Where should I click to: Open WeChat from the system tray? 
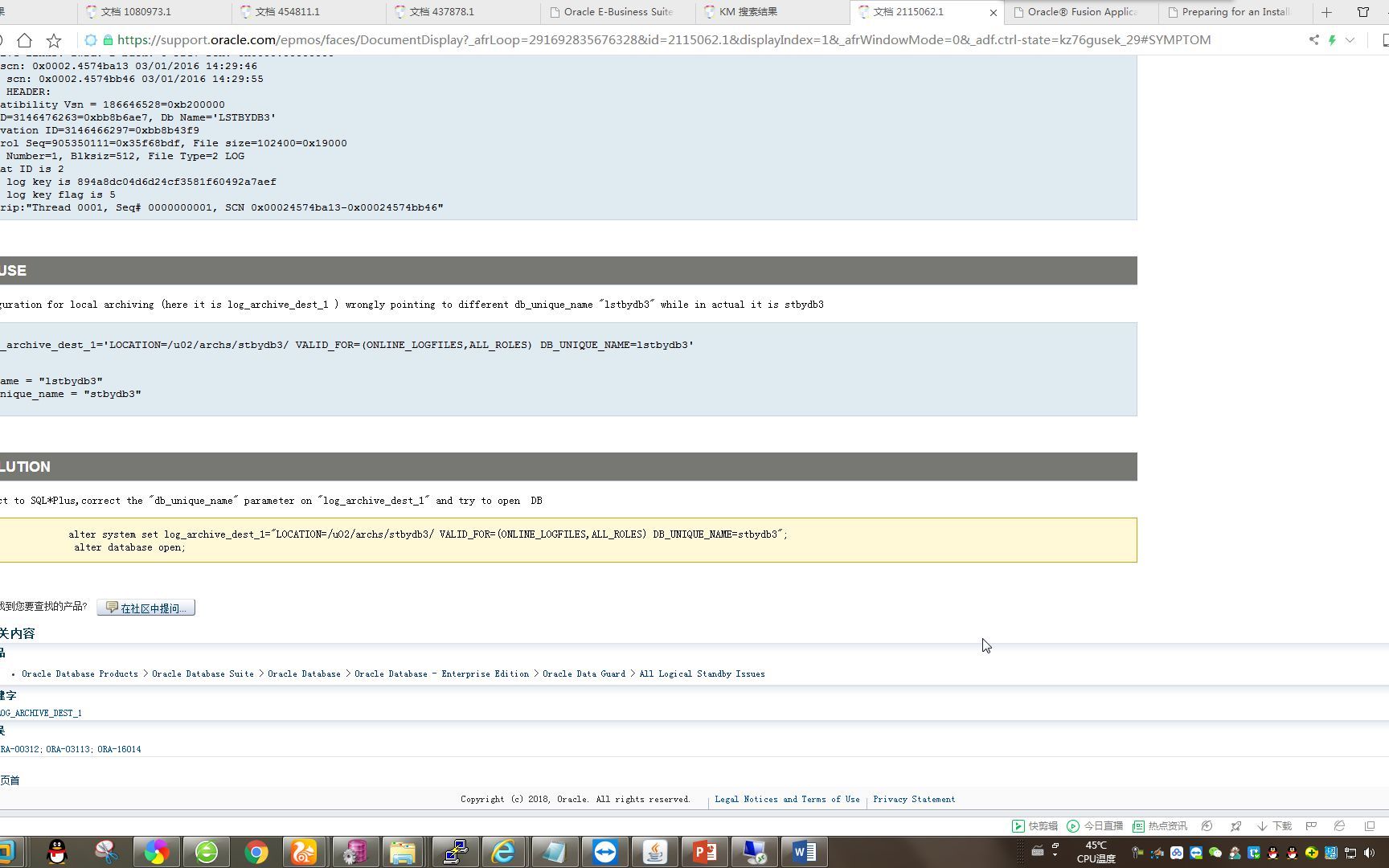point(1214,854)
